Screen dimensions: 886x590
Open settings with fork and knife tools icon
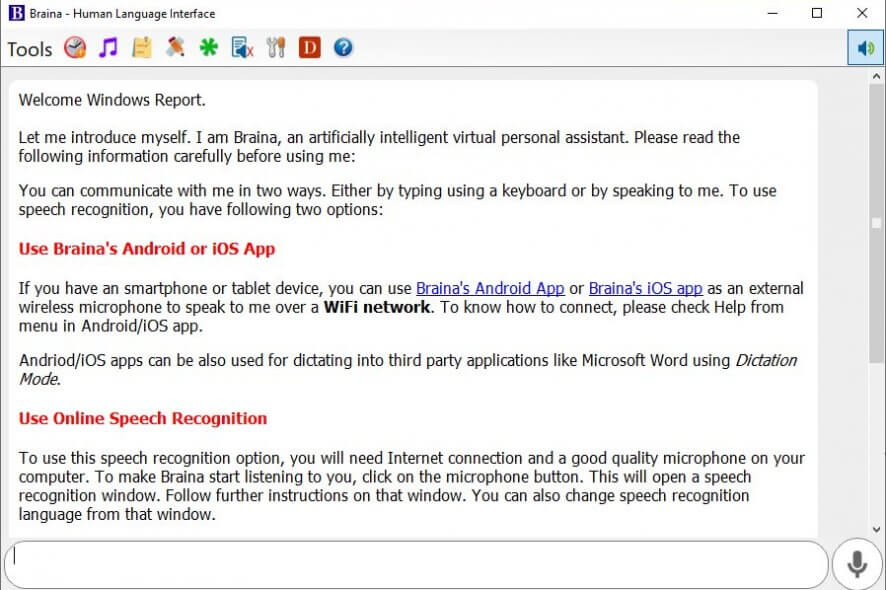coord(276,48)
